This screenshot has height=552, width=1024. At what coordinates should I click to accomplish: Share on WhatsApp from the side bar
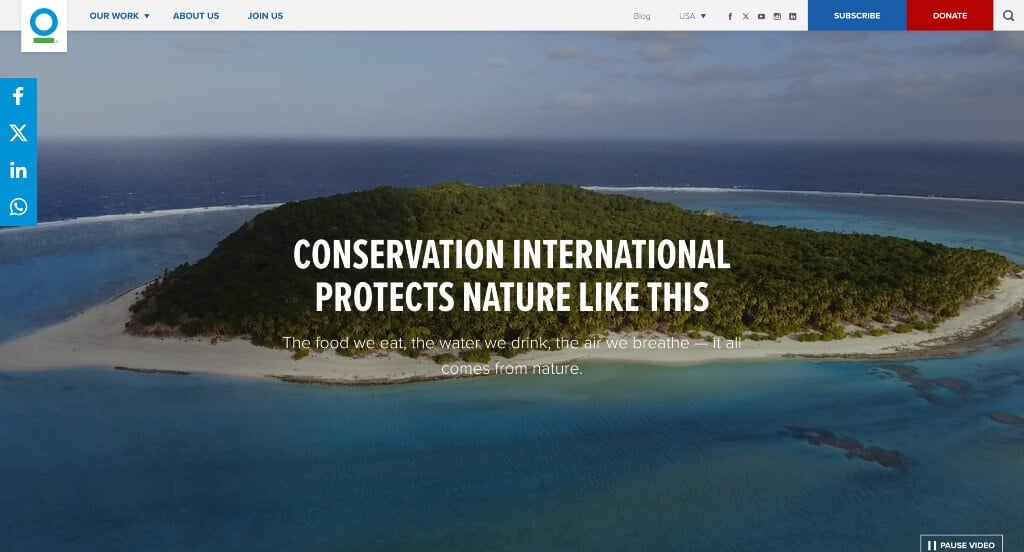18,207
